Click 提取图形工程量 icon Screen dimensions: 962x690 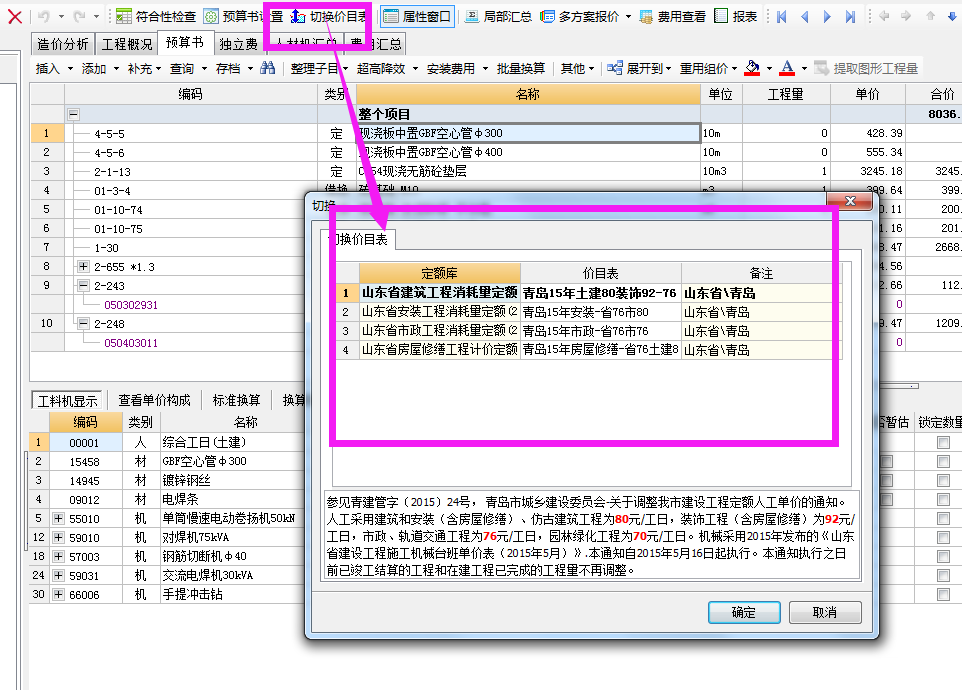[x=822, y=68]
